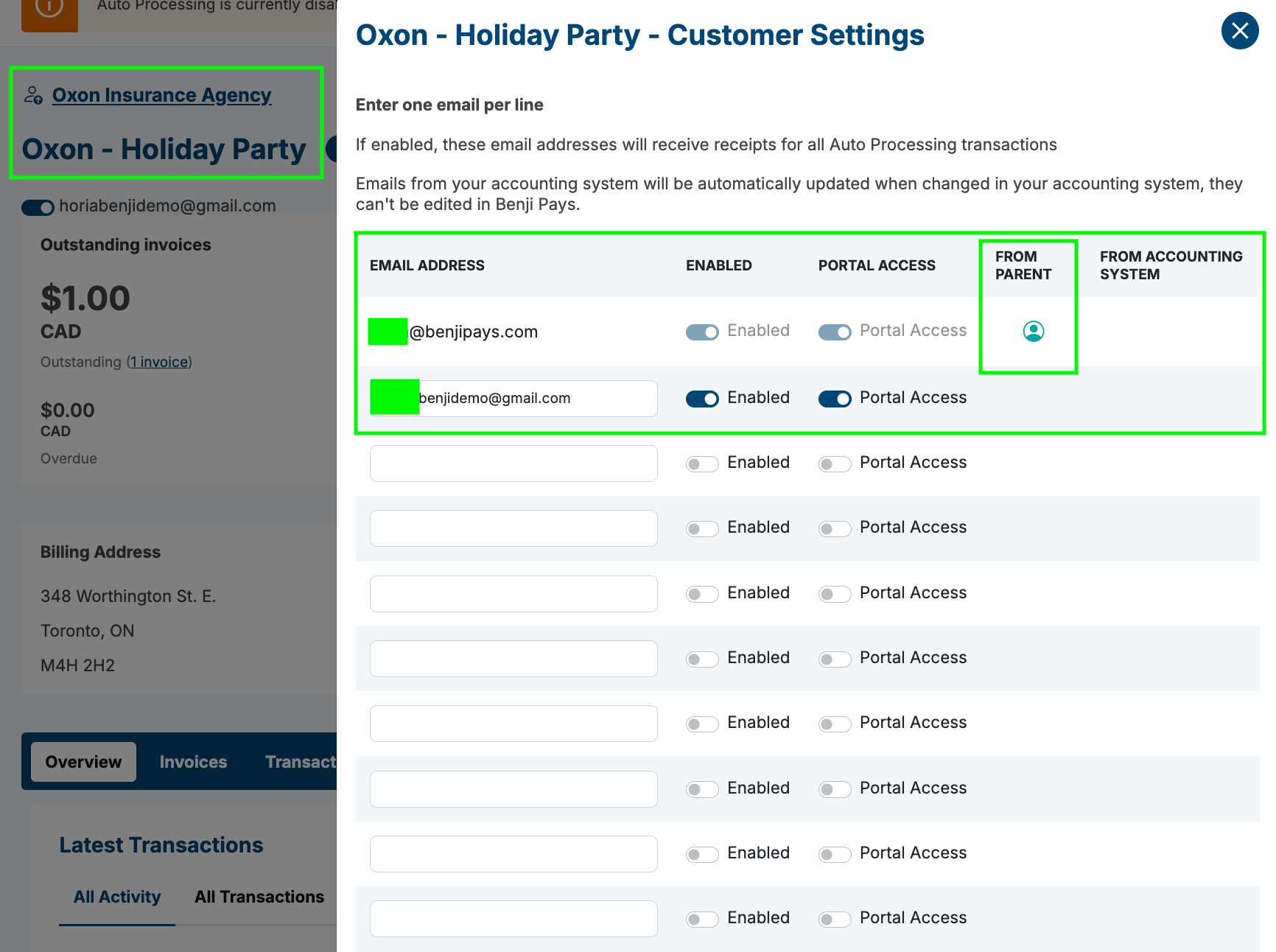Edit the benjidemo@gmail.com email field
This screenshot has height=952, width=1276.
point(513,399)
